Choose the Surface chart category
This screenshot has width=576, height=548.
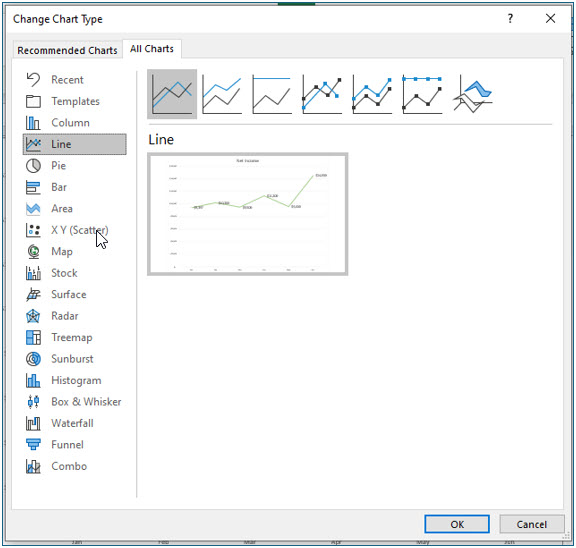point(75,295)
